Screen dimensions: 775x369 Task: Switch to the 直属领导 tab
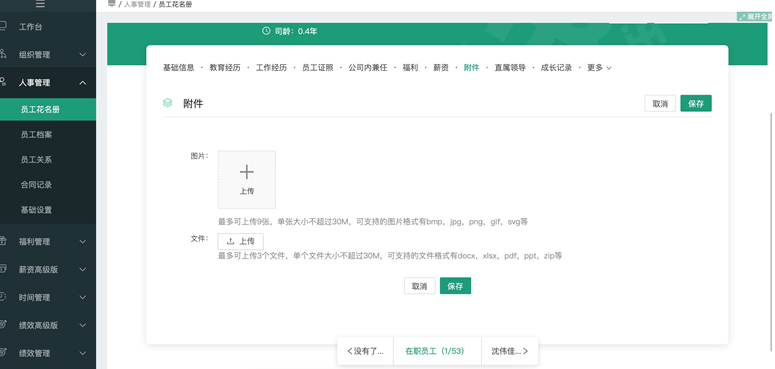click(x=510, y=68)
